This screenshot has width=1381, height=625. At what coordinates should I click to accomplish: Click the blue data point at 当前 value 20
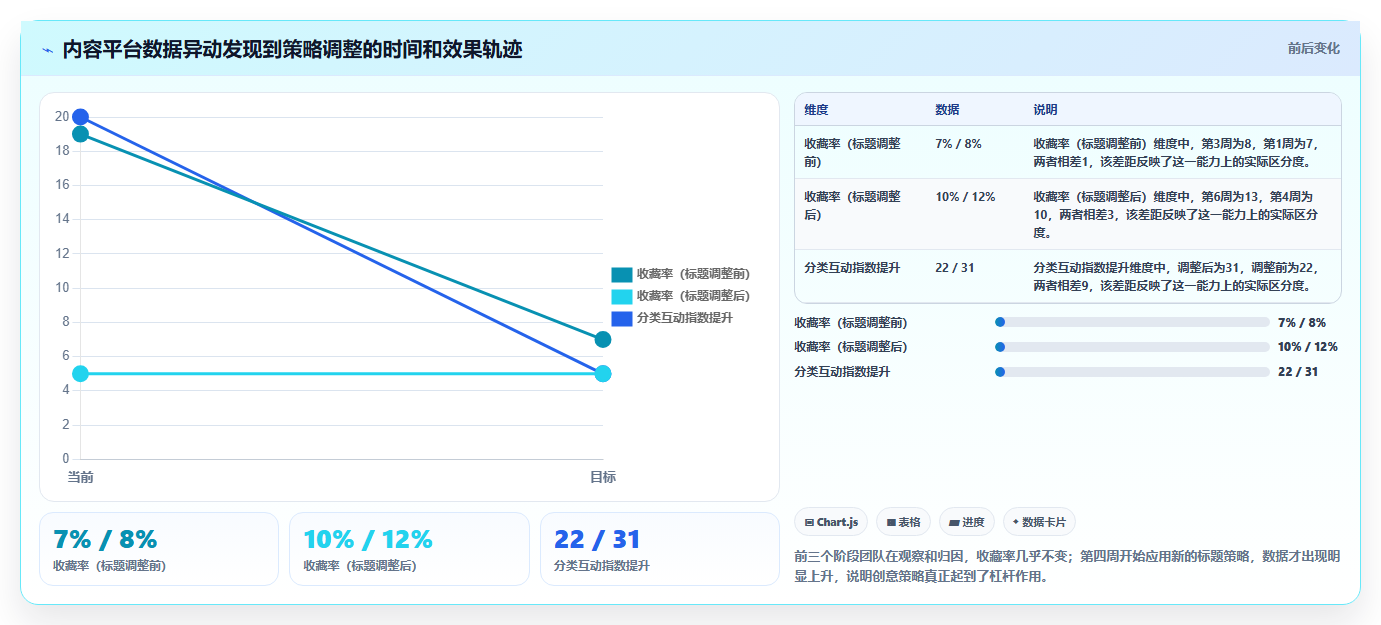(x=80, y=117)
